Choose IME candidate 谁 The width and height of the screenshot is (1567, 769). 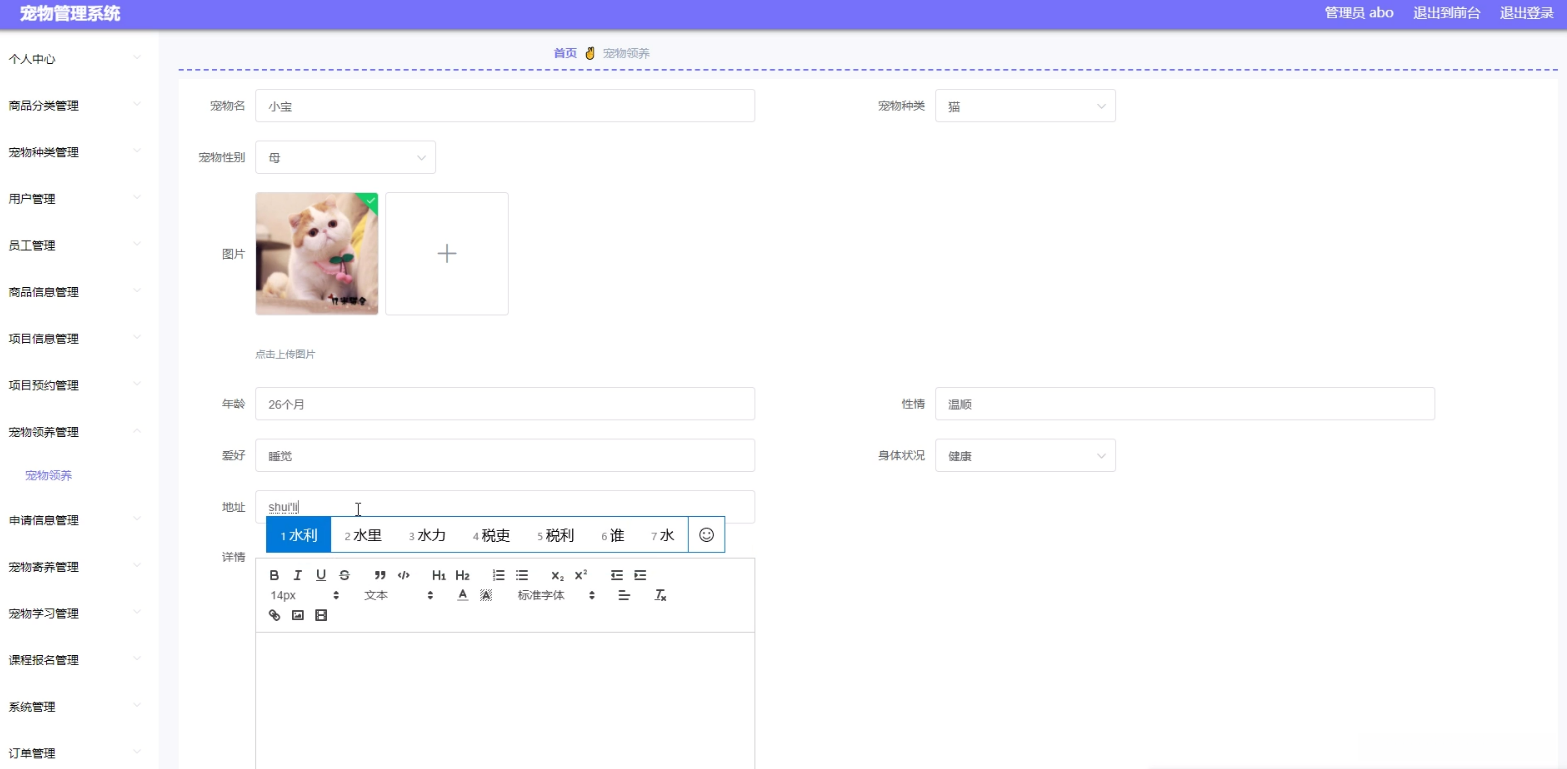point(612,535)
